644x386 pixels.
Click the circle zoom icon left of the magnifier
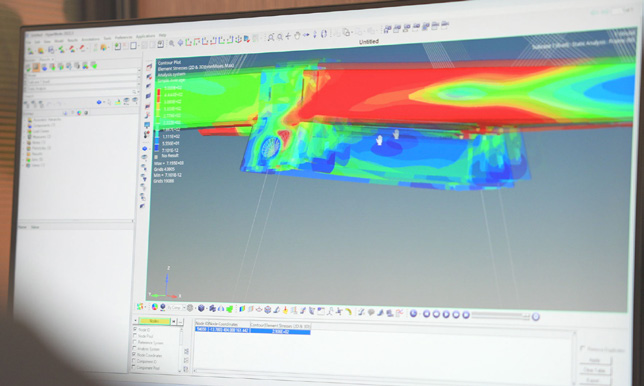click(271, 37)
